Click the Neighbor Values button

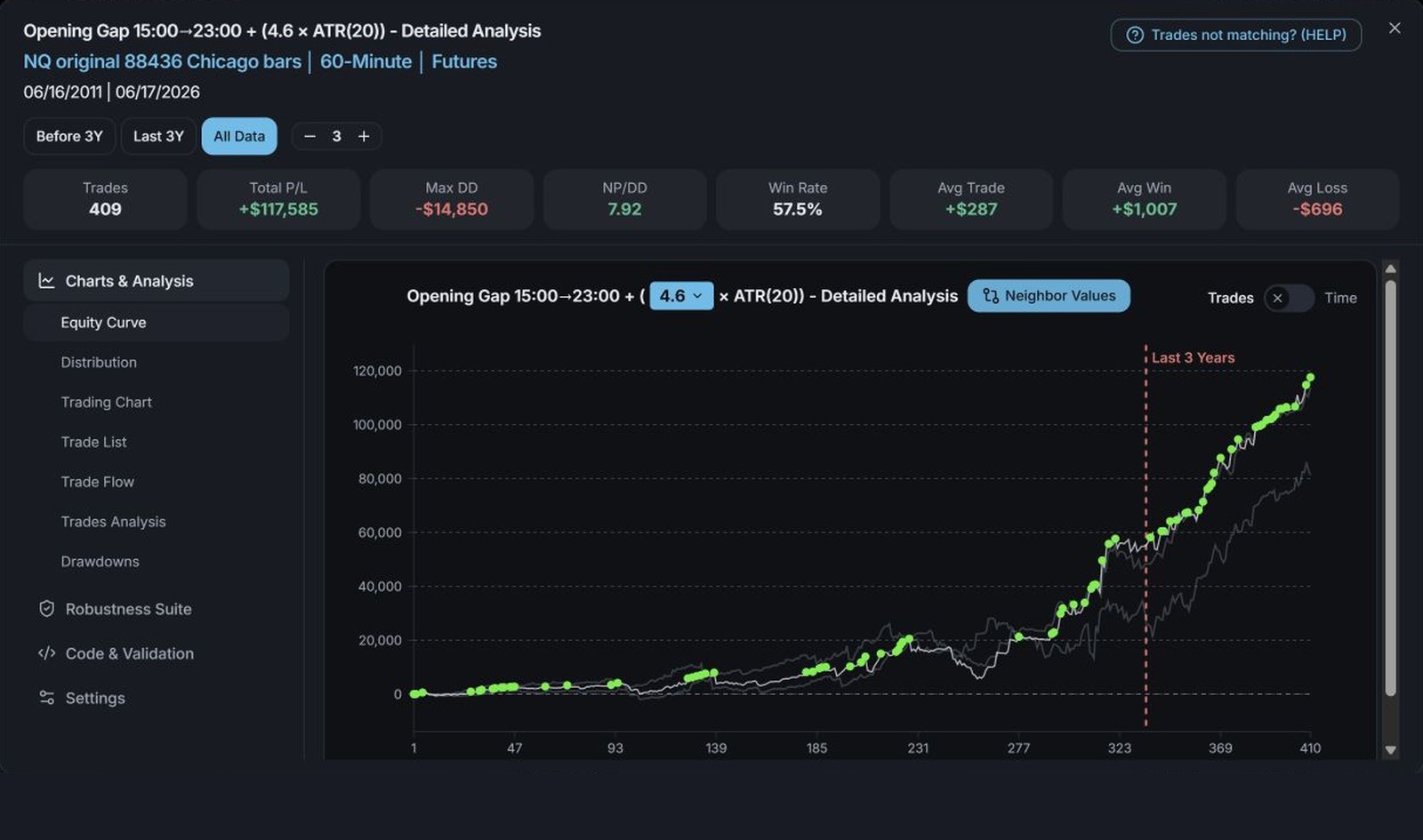pos(1049,296)
